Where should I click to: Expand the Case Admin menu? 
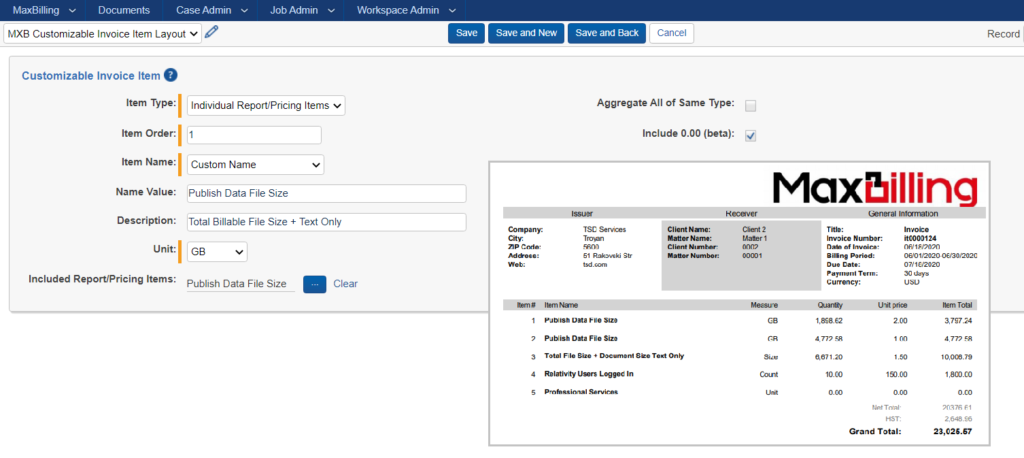[210, 10]
